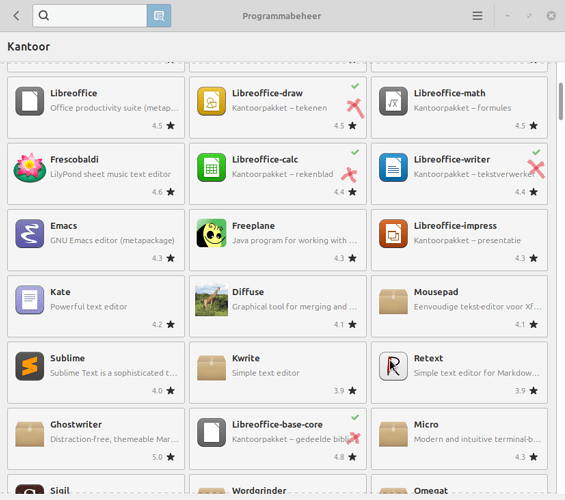The height and width of the screenshot is (500, 565).
Task: Click the Freeplane description text
Action: coord(294,240)
